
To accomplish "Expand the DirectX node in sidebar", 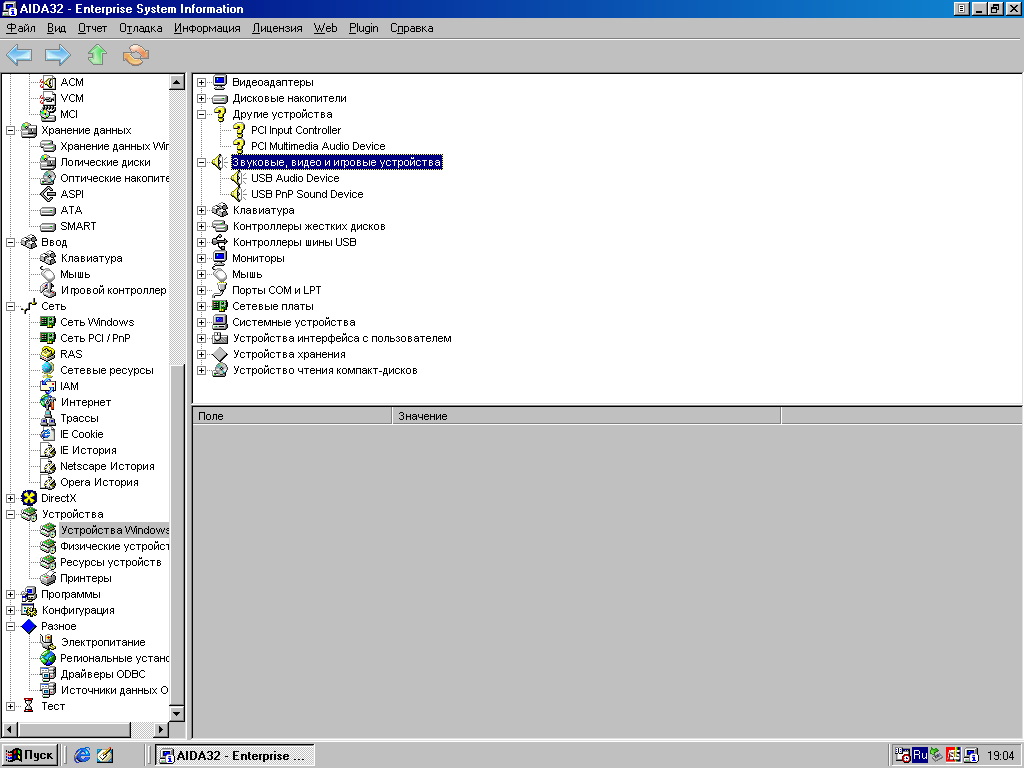I will click(x=10, y=498).
